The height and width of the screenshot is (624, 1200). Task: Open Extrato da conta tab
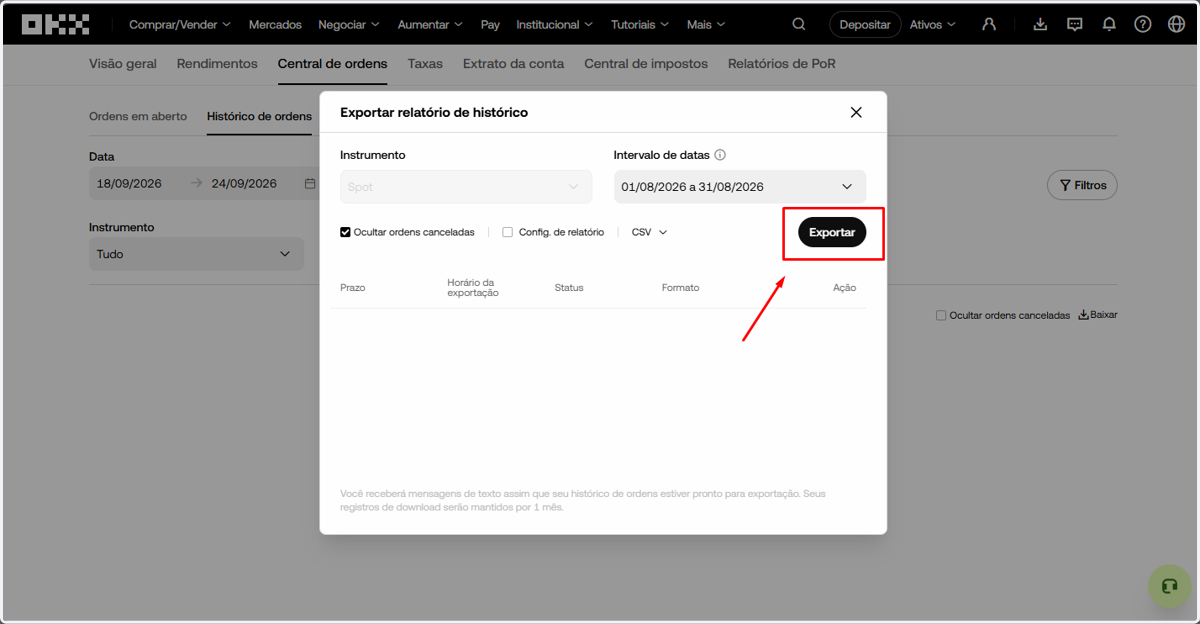coord(513,63)
